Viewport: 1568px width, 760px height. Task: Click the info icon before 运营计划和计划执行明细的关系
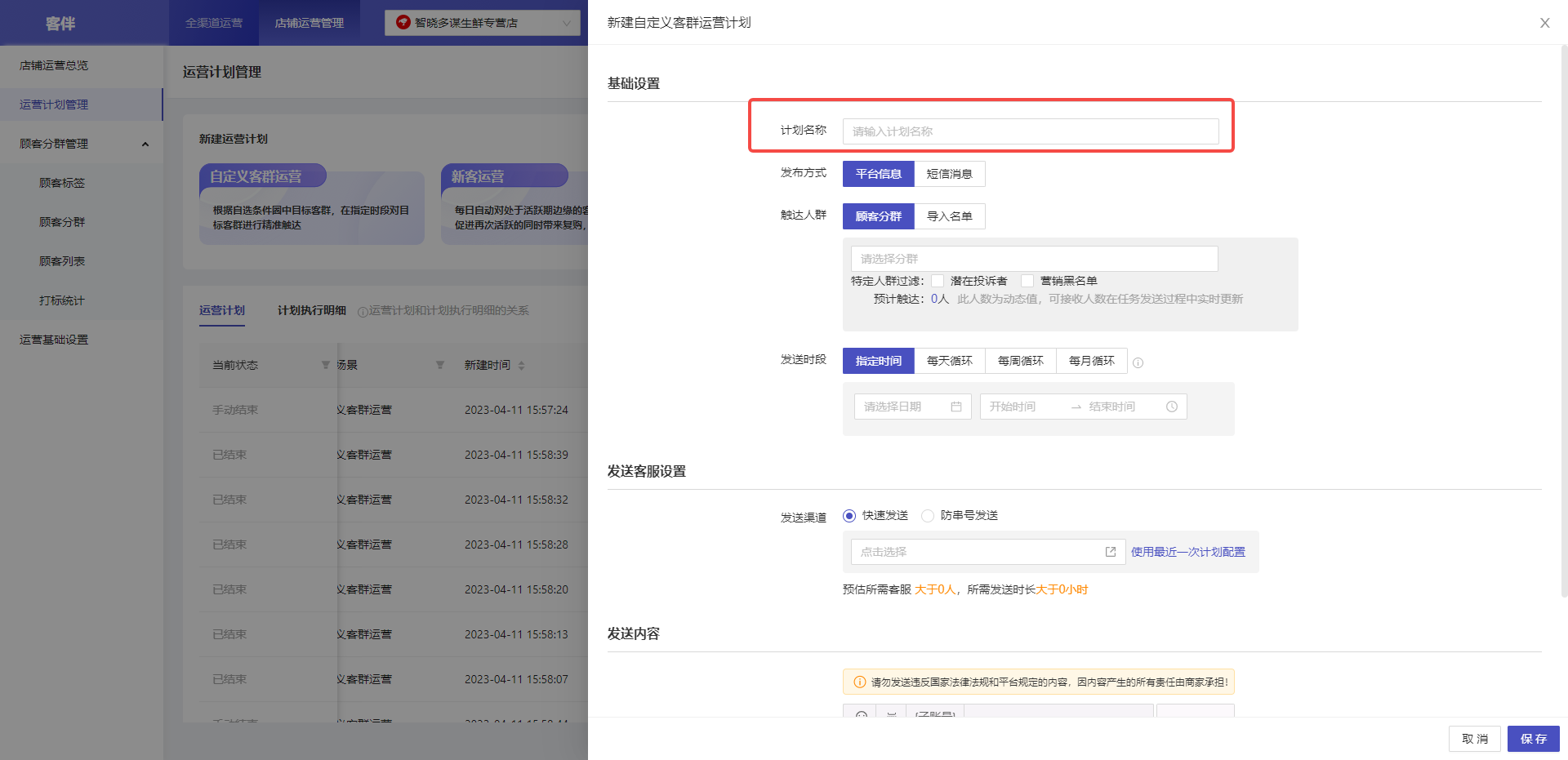click(363, 311)
